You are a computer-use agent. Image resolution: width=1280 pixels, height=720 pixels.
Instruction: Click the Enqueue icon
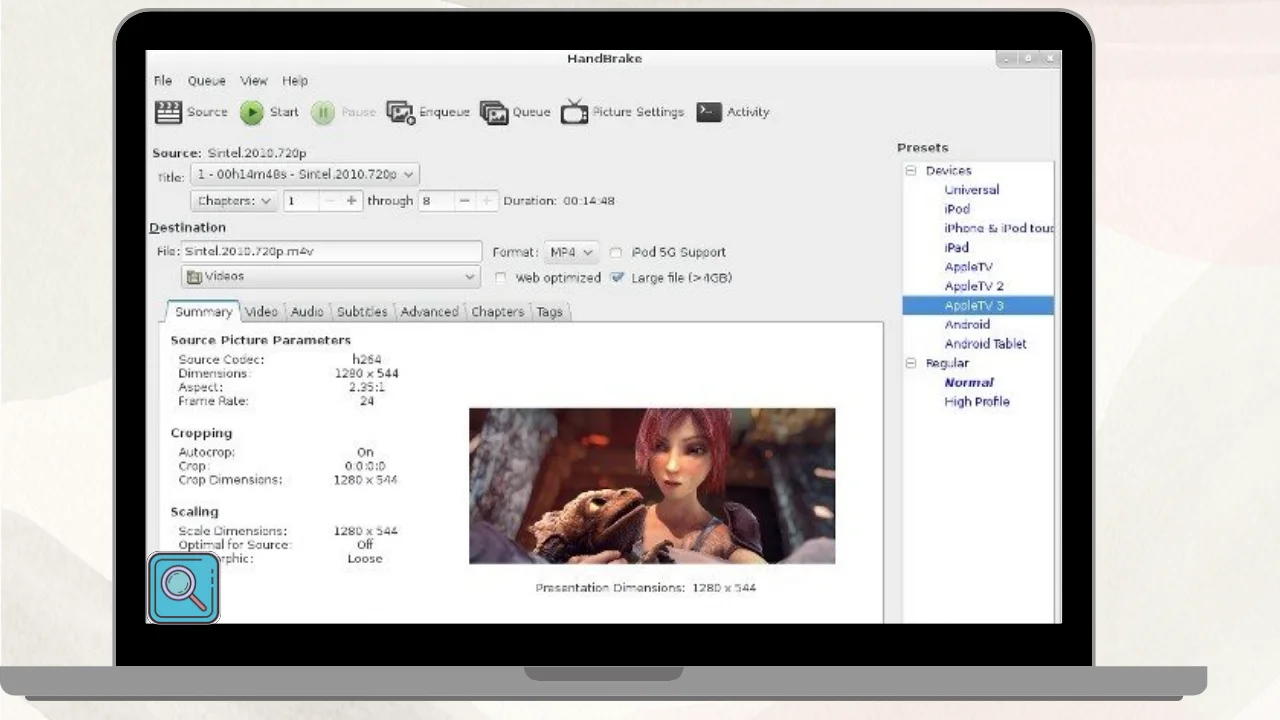point(400,113)
